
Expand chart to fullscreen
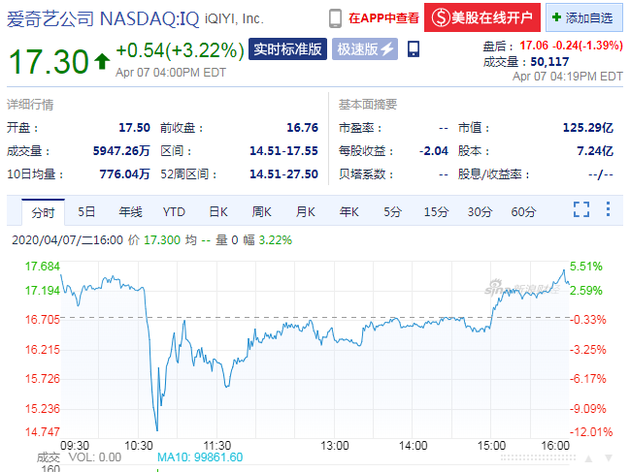point(581,209)
